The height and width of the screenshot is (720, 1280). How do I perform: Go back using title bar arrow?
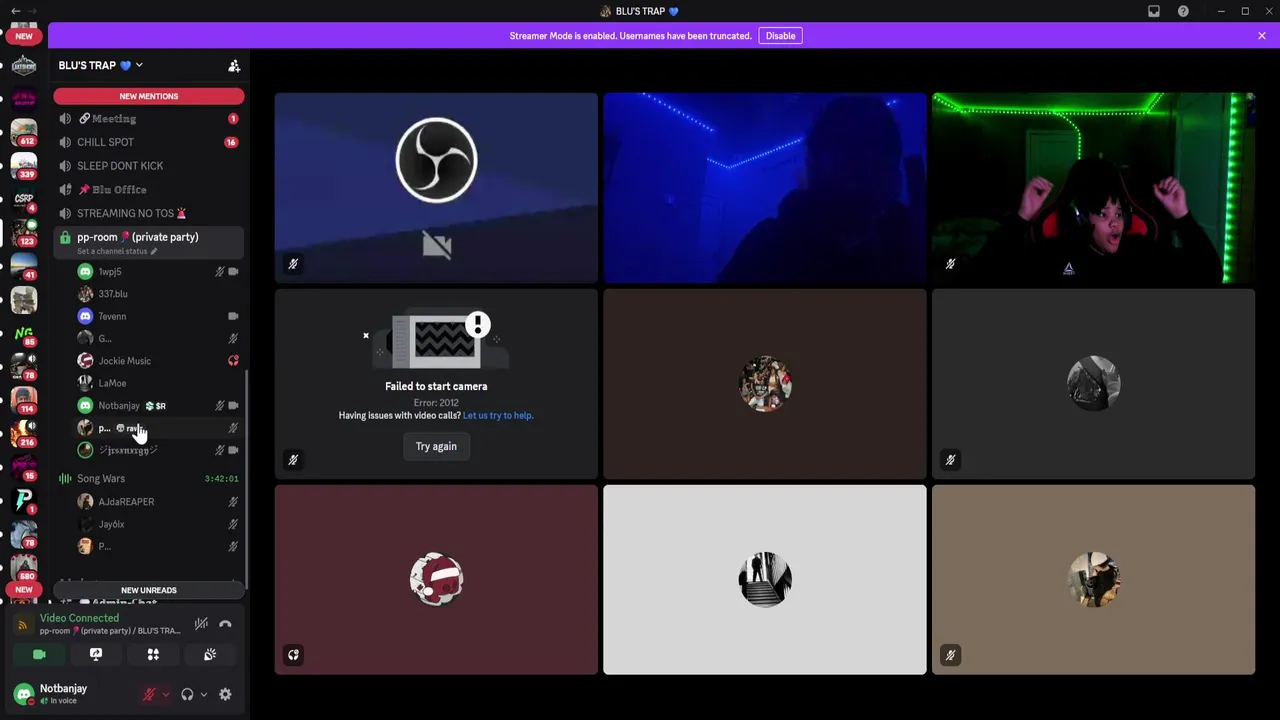click(x=15, y=11)
